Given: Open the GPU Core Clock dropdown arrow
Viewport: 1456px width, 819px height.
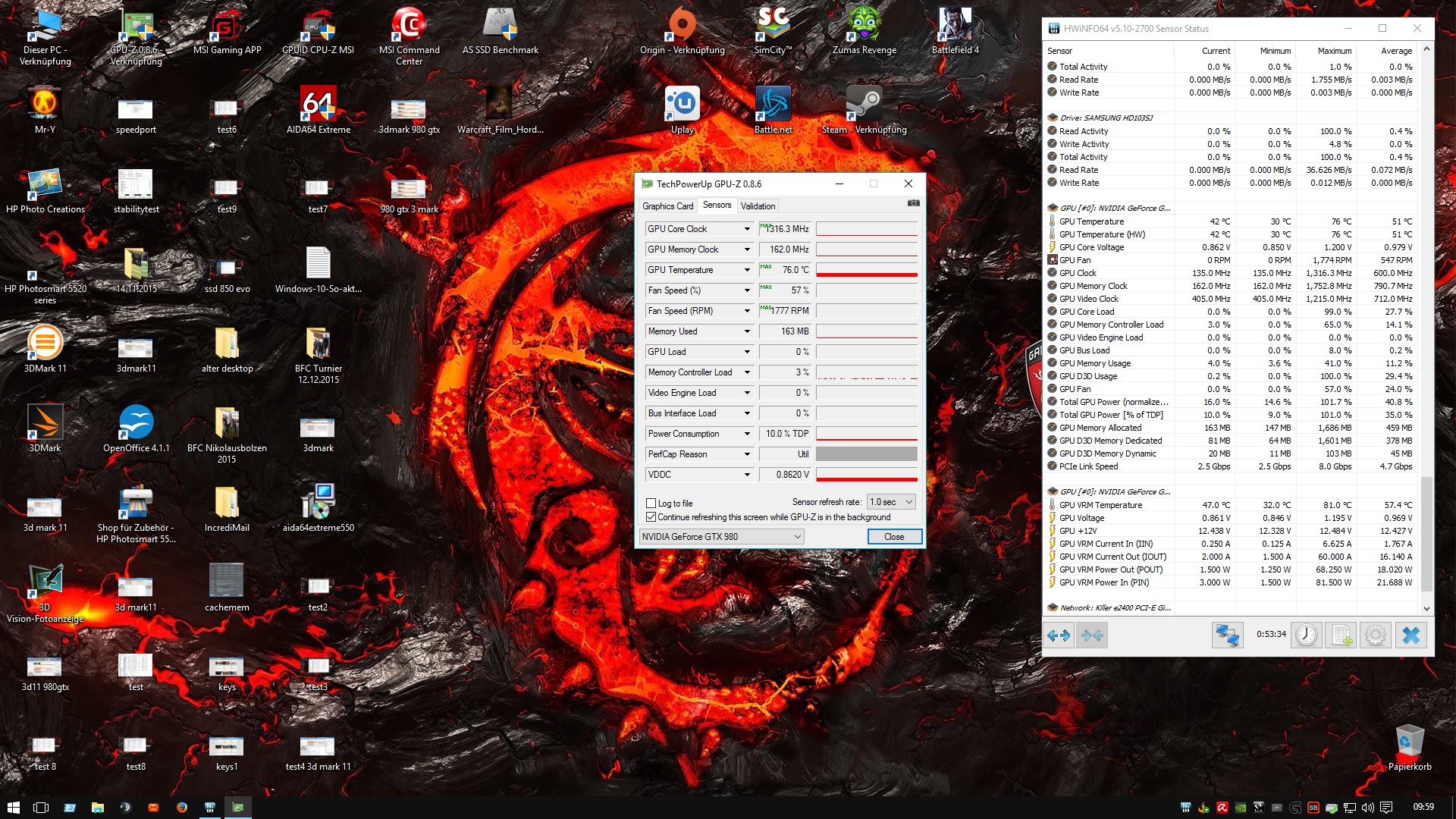Looking at the screenshot, I should [x=746, y=229].
